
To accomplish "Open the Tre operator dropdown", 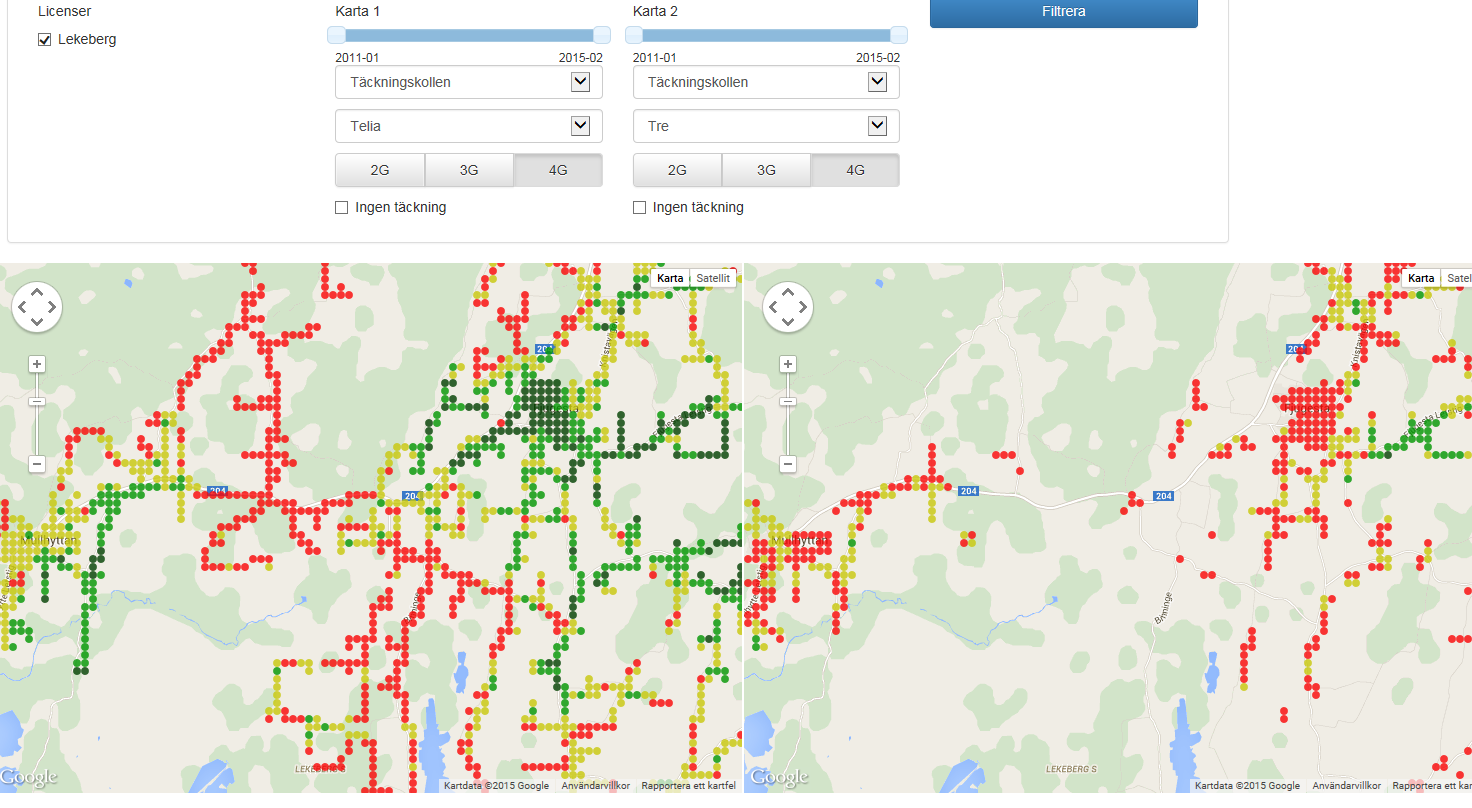I will [x=766, y=126].
